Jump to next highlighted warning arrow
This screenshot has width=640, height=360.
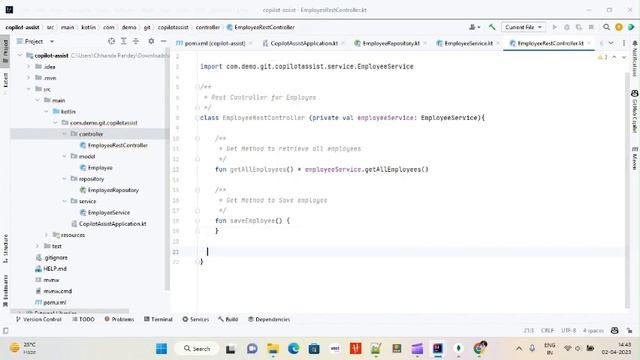coord(624,57)
